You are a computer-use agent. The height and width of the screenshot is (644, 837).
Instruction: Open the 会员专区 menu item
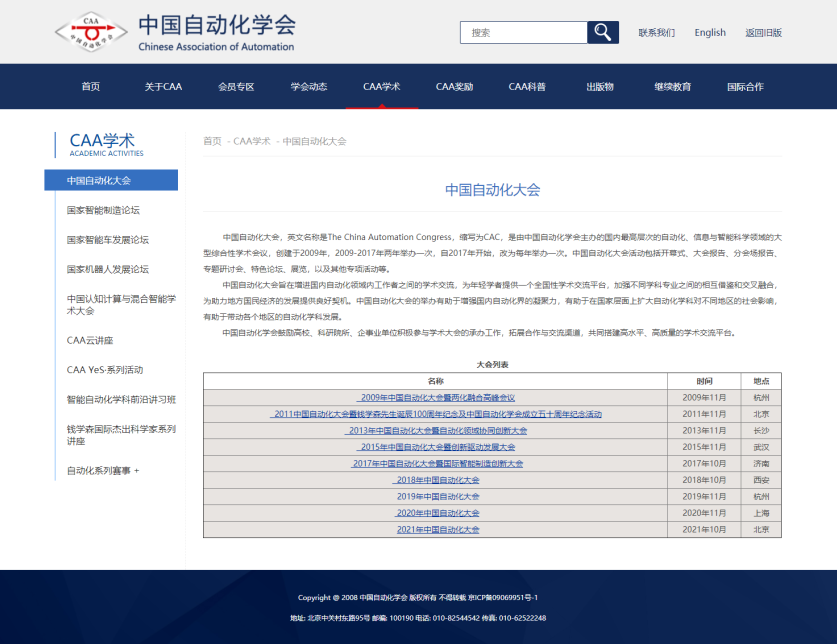236,87
